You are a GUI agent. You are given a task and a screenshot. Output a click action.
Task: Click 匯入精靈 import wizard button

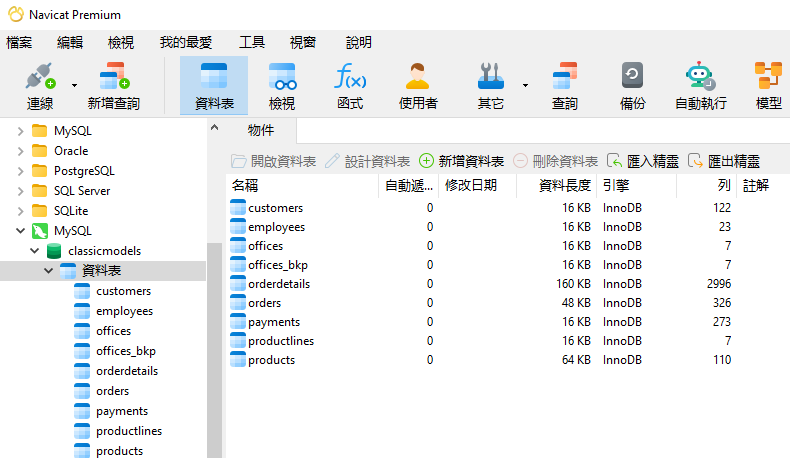pos(642,161)
